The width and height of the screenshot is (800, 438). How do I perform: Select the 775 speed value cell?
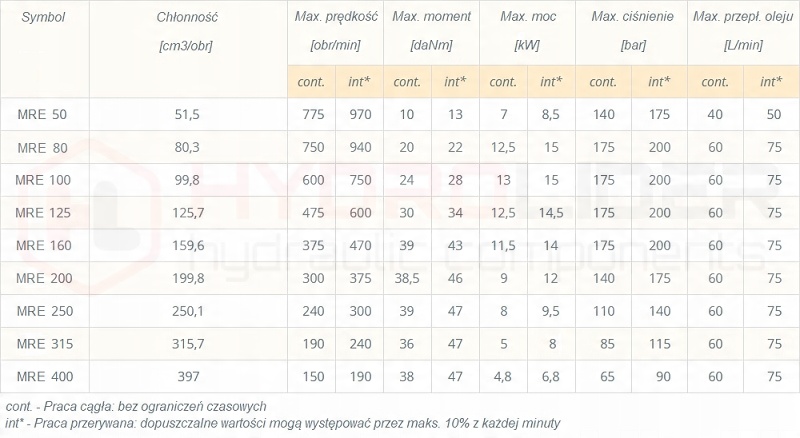[x=312, y=115]
